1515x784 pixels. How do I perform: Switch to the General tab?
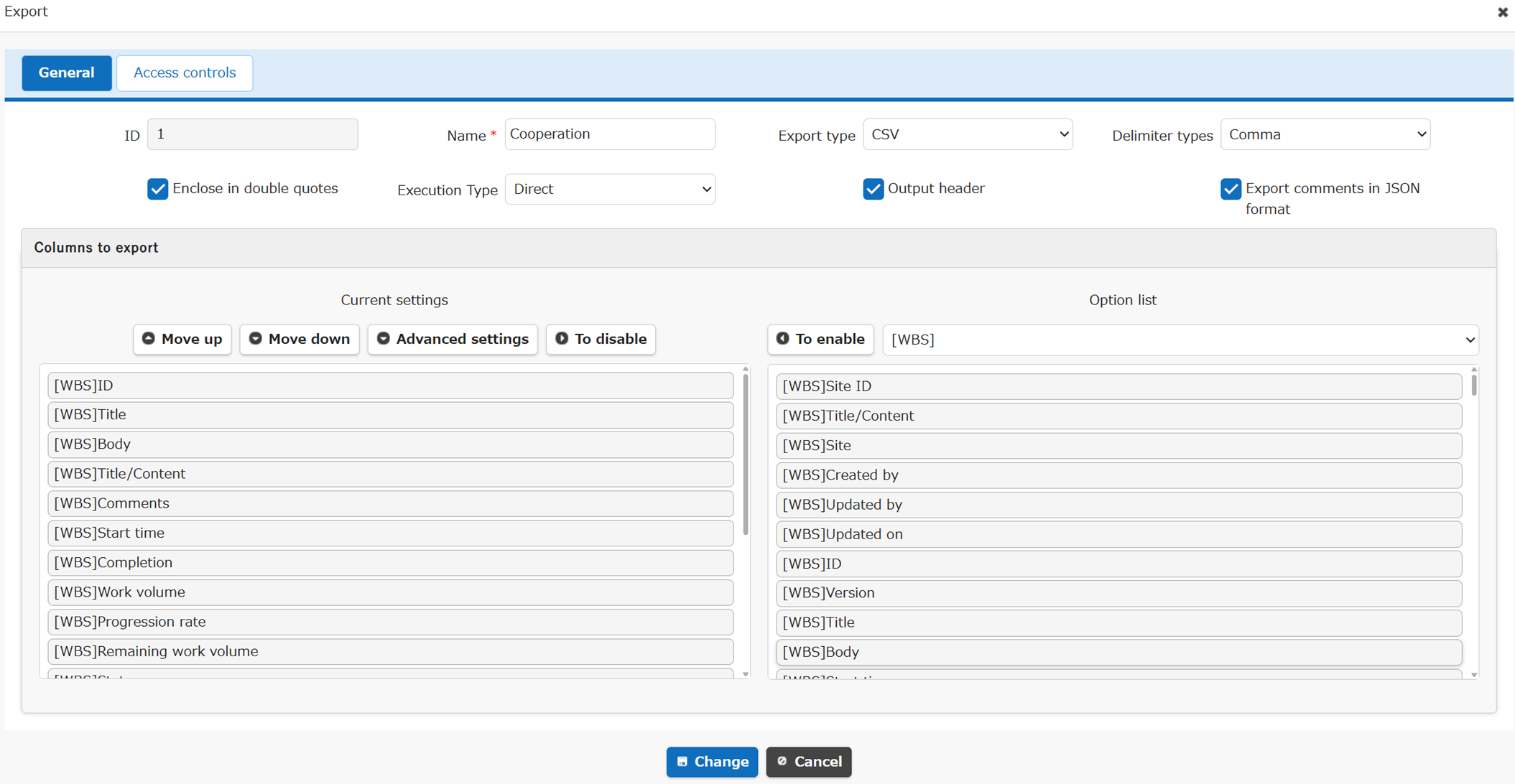[x=67, y=73]
